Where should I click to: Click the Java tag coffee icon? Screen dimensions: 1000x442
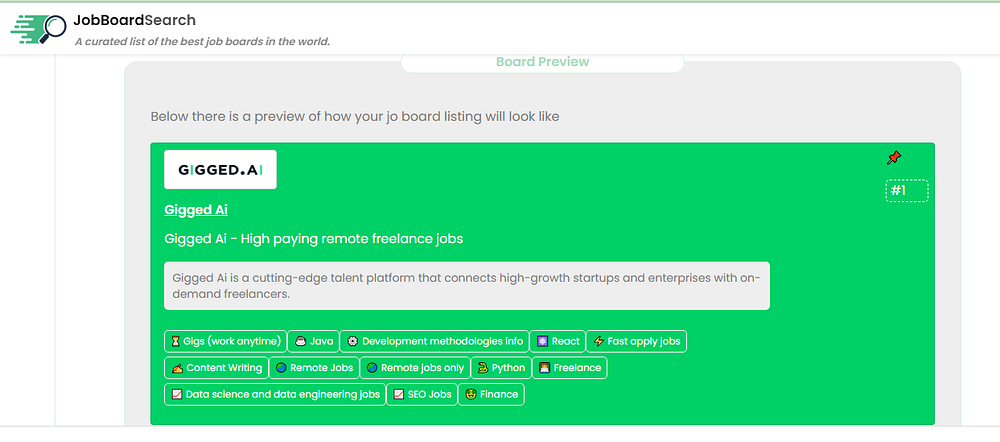299,341
